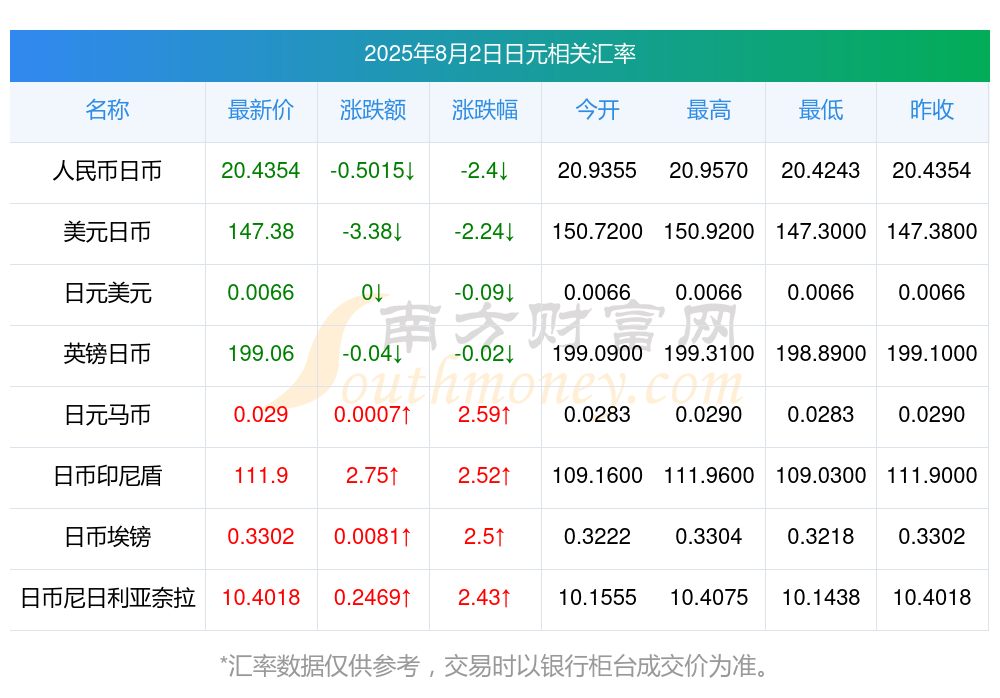Click the green 20.4354 latest price
The height and width of the screenshot is (698, 1000).
click(x=261, y=170)
